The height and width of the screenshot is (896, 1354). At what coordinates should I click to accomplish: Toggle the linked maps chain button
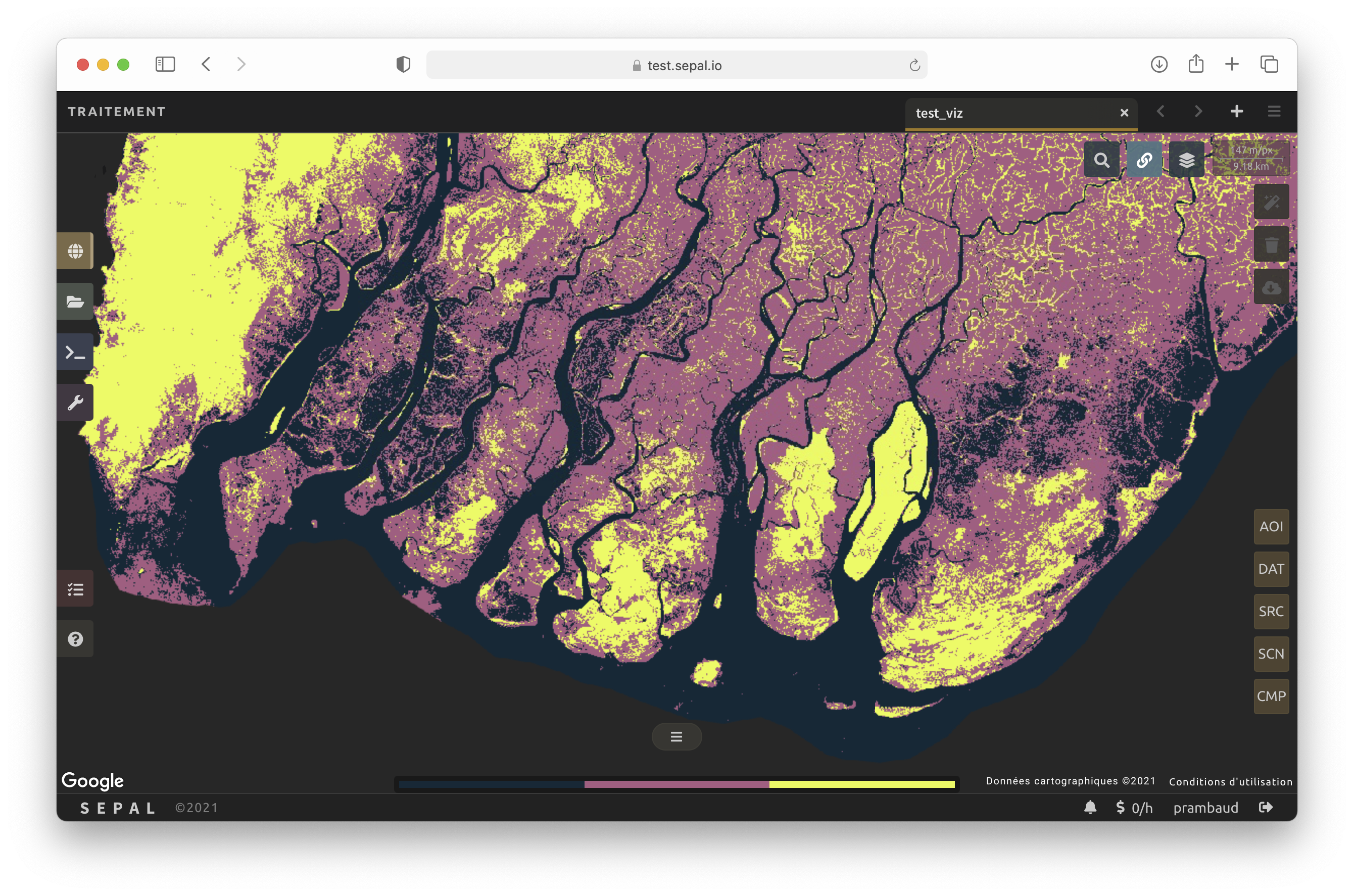(1144, 160)
